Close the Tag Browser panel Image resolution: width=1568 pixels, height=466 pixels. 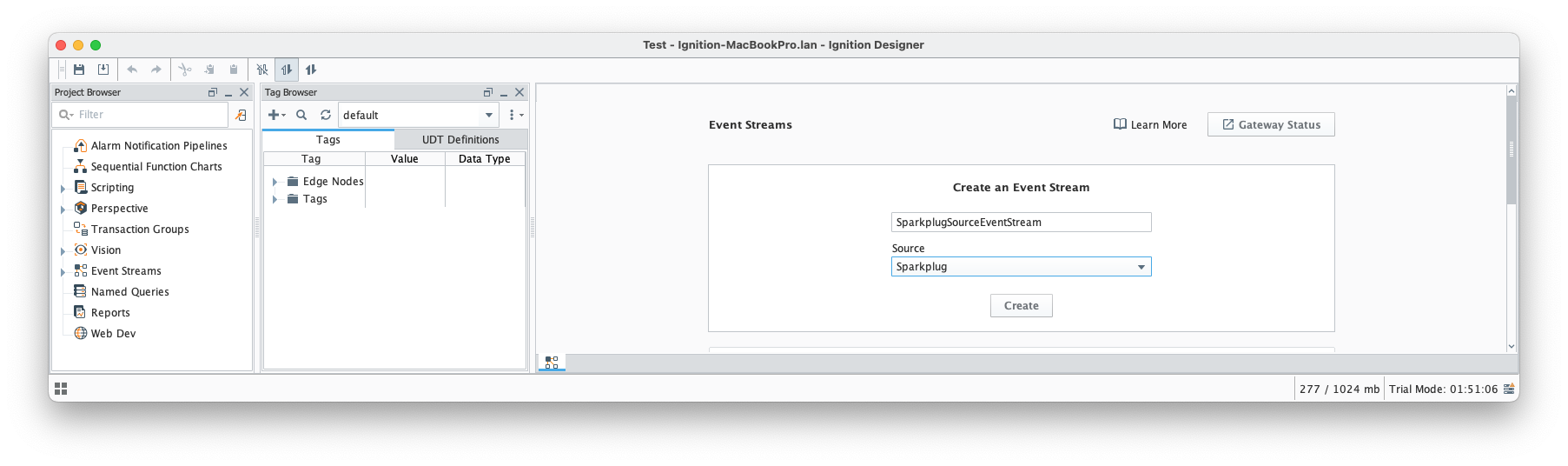tap(519, 92)
